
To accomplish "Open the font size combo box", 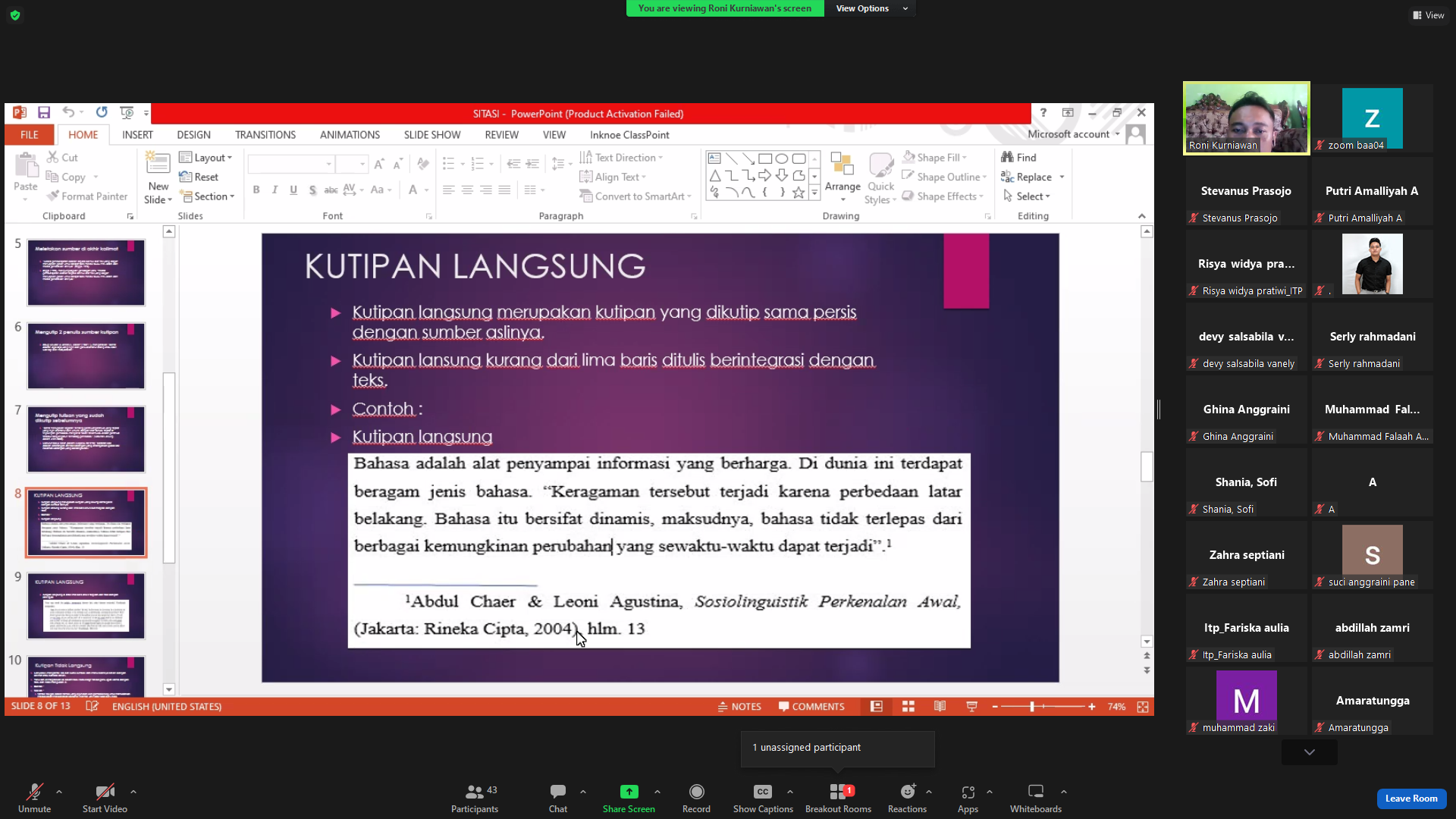I will point(352,164).
